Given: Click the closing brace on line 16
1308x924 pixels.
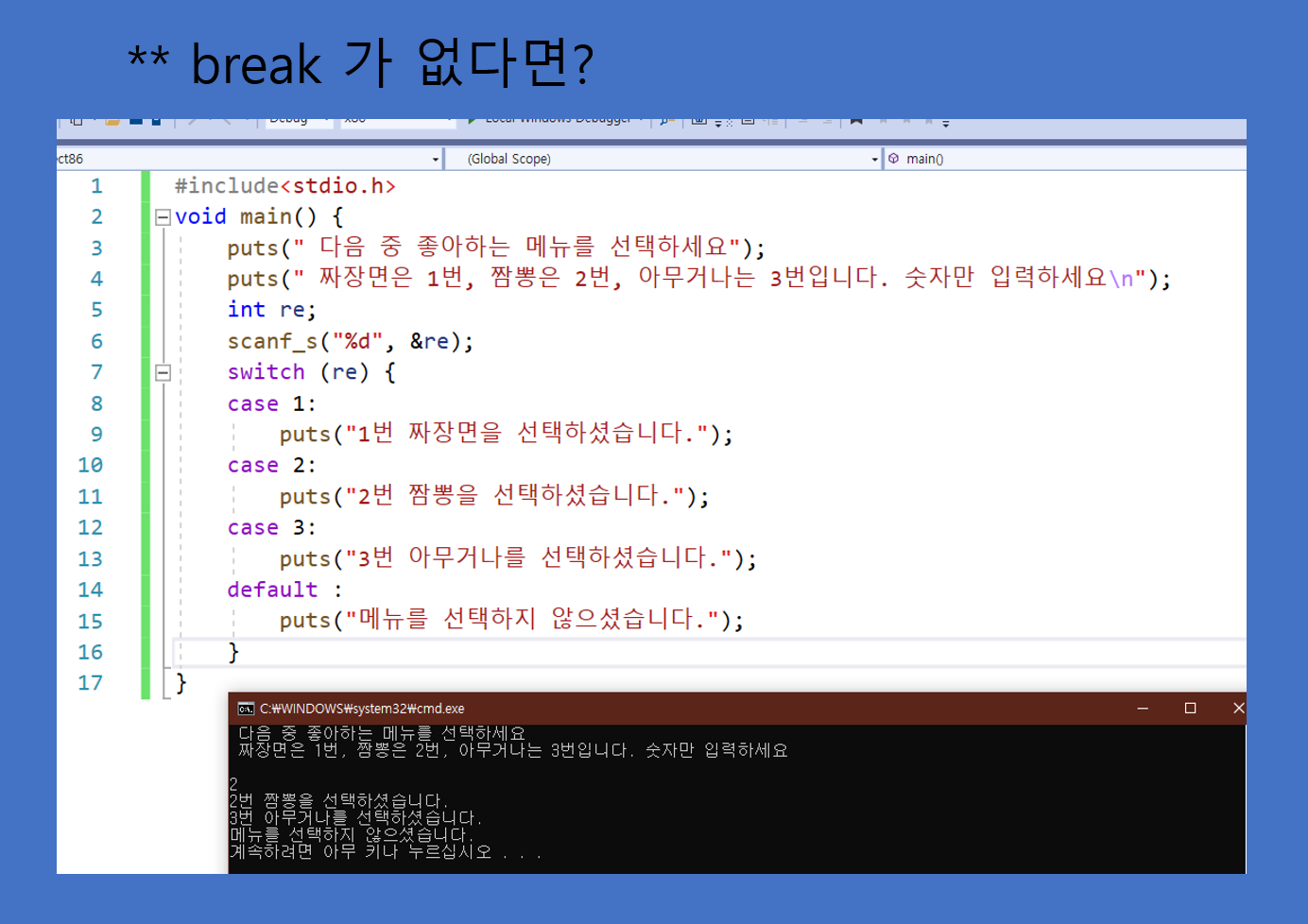Looking at the screenshot, I should 233,652.
